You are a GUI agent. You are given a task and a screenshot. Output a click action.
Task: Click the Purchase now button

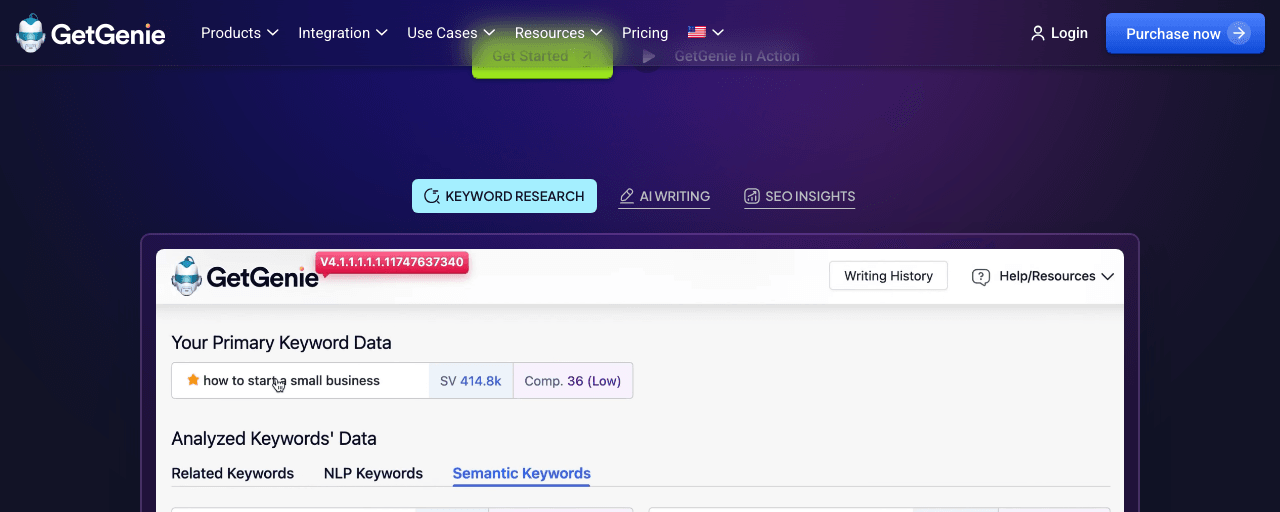1185,33
